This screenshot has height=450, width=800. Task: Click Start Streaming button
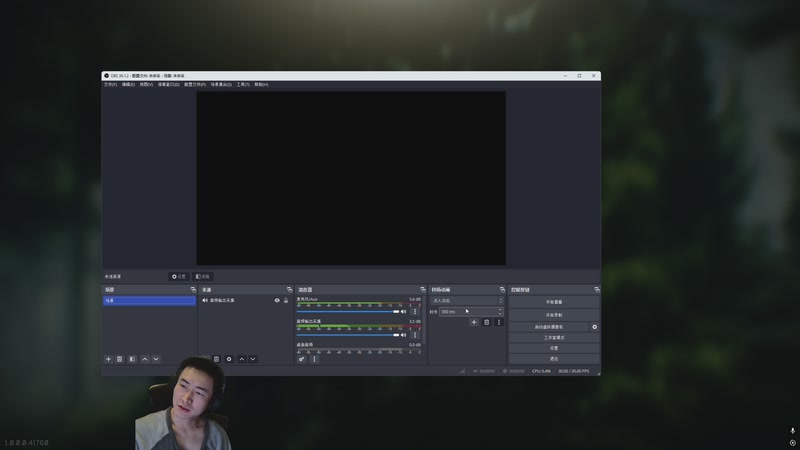click(x=554, y=302)
